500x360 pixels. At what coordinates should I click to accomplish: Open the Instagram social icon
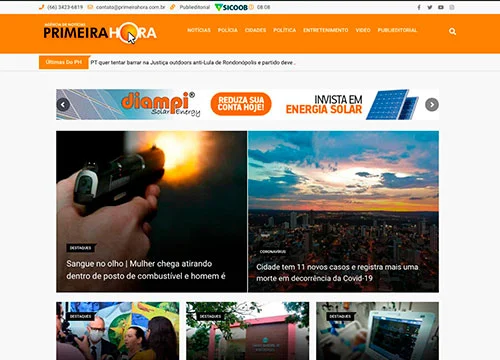[452, 7]
